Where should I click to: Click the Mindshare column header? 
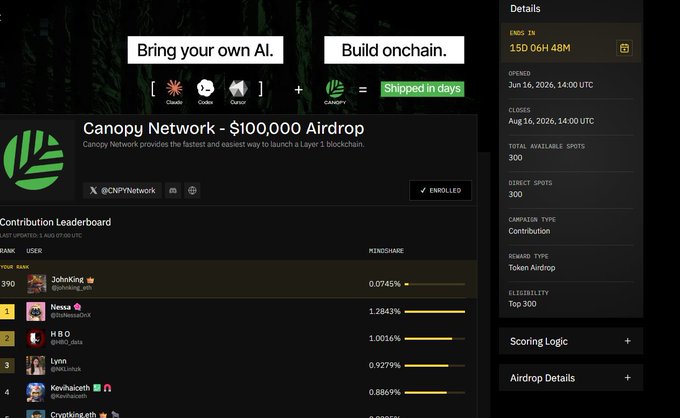coord(386,251)
